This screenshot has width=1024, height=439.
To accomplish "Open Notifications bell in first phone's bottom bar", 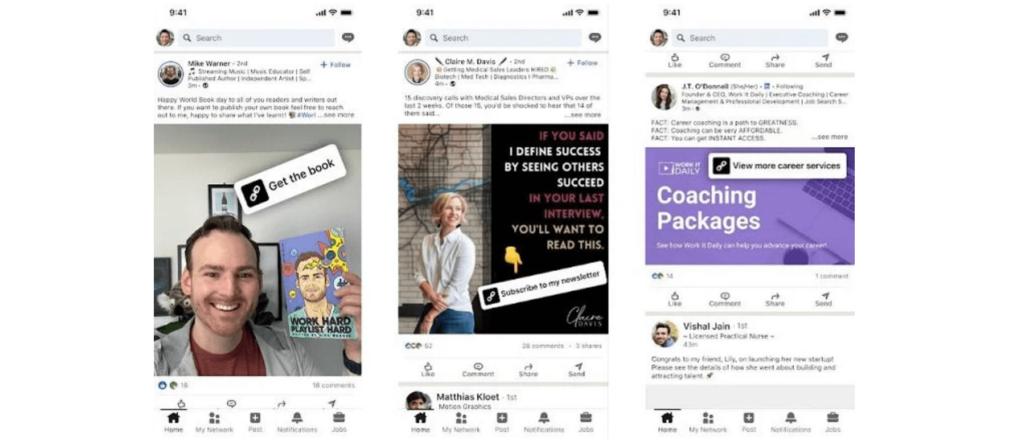I will pos(297,422).
